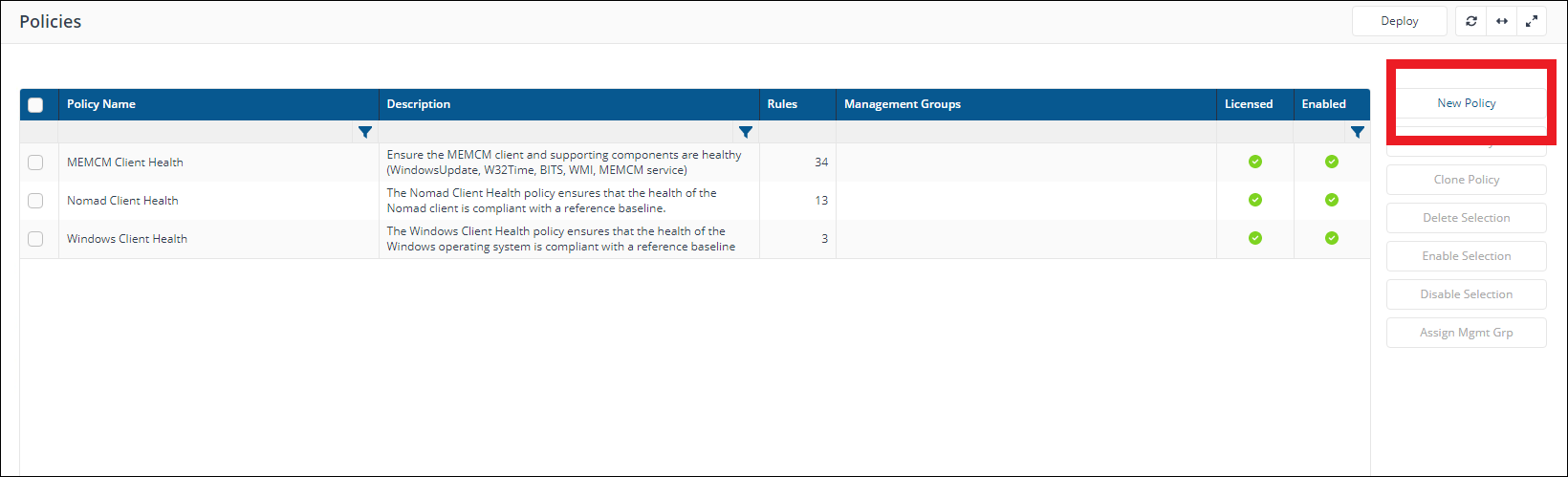Click MEMCM Client Health licensed checkmark icon

pyautogui.click(x=1254, y=162)
